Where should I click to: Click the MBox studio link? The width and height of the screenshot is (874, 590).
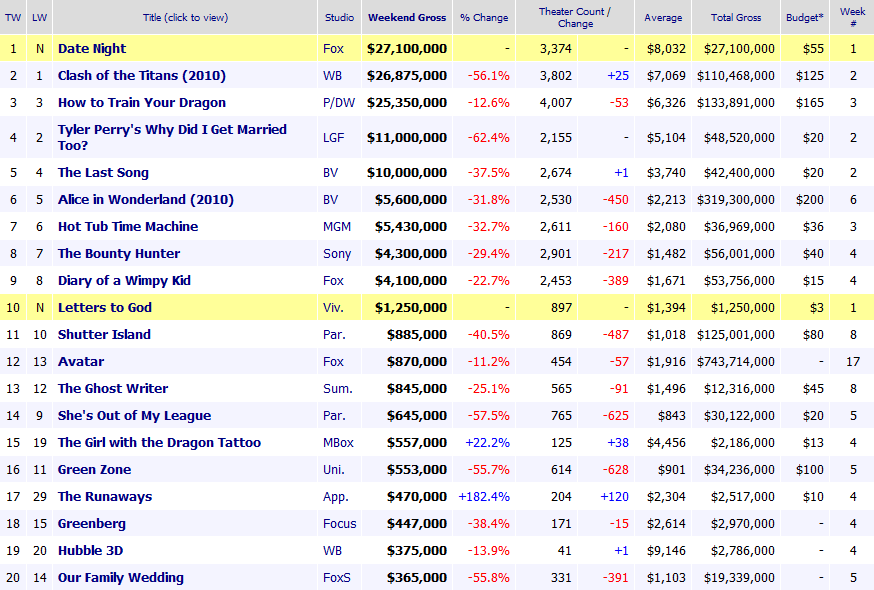point(338,442)
